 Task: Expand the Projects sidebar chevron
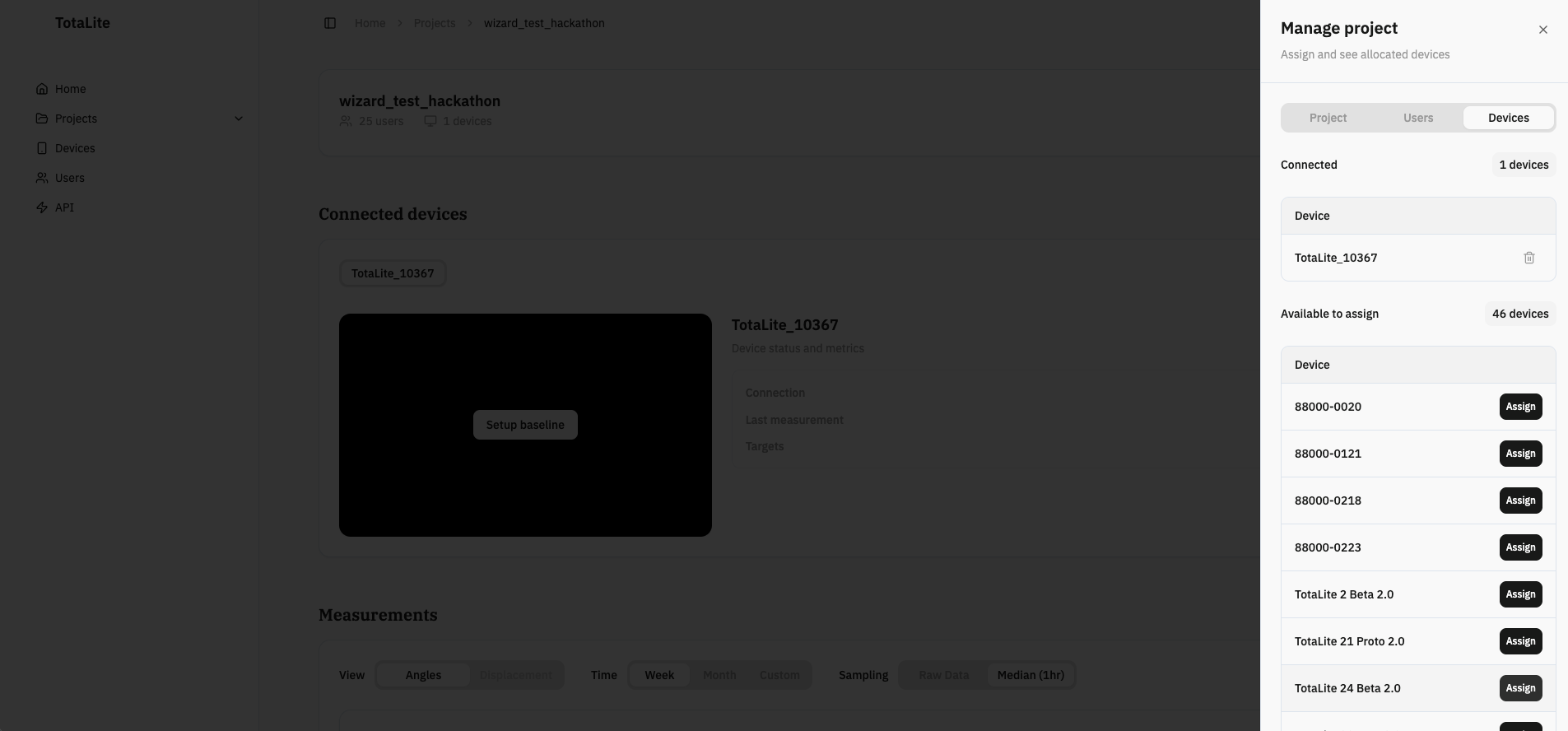pos(239,119)
